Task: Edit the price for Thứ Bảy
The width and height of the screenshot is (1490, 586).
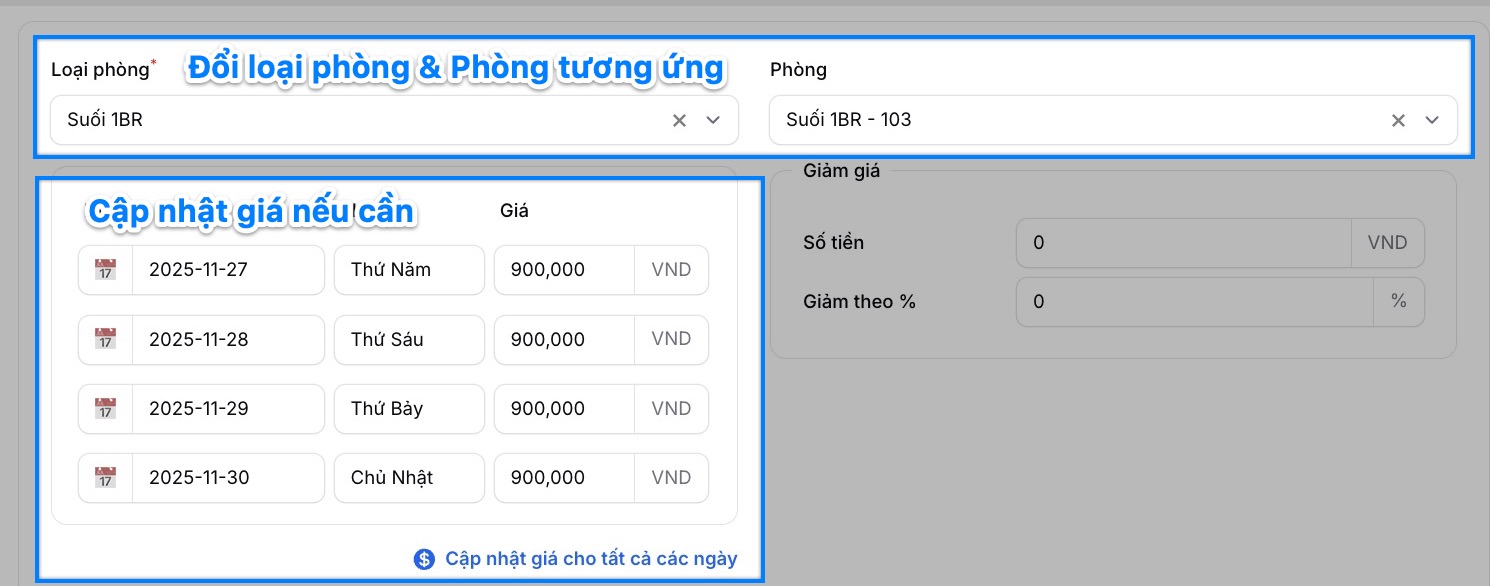Action: [564, 409]
